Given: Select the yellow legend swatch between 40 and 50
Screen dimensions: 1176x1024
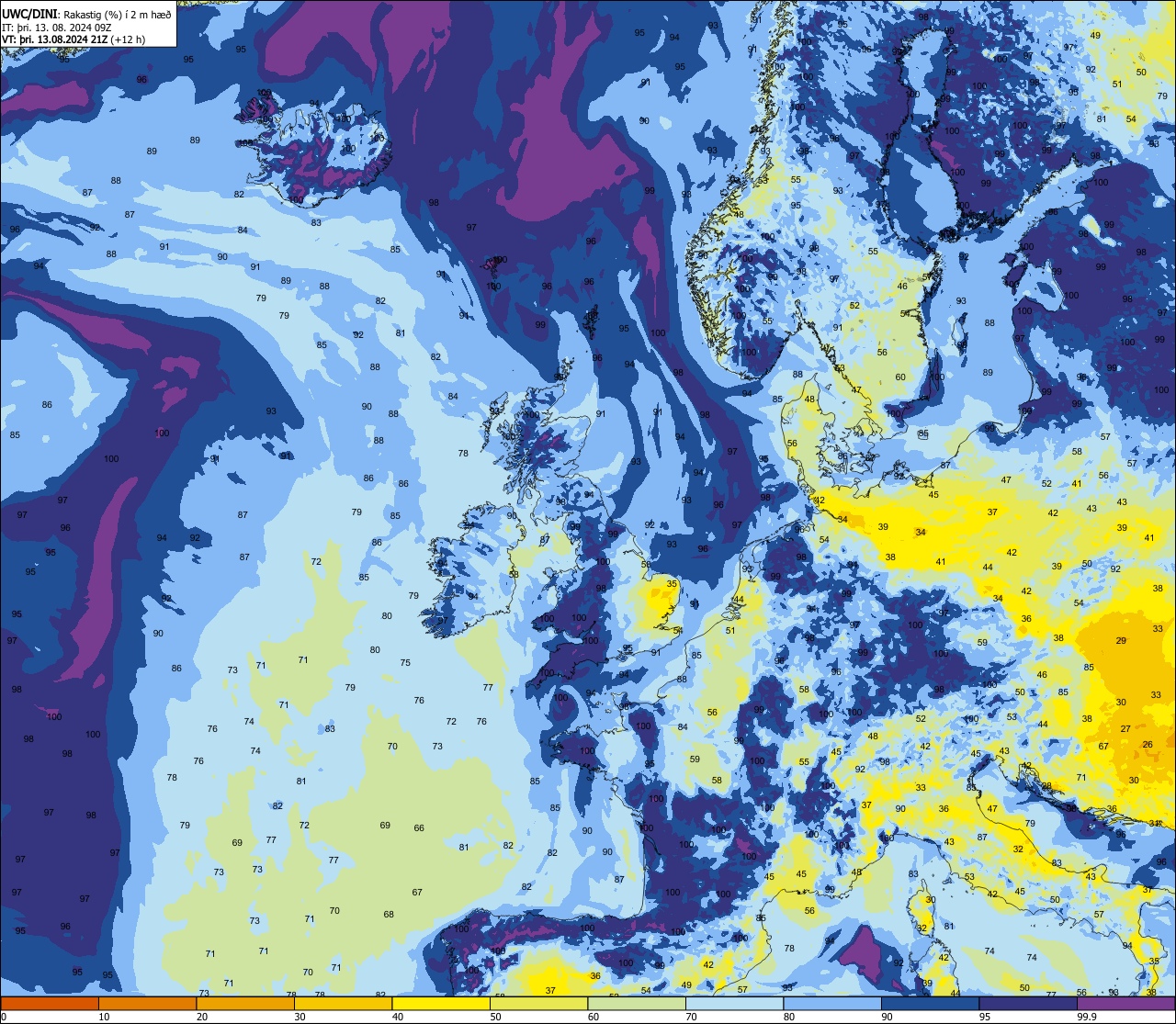Looking at the screenshot, I should coord(441,1003).
